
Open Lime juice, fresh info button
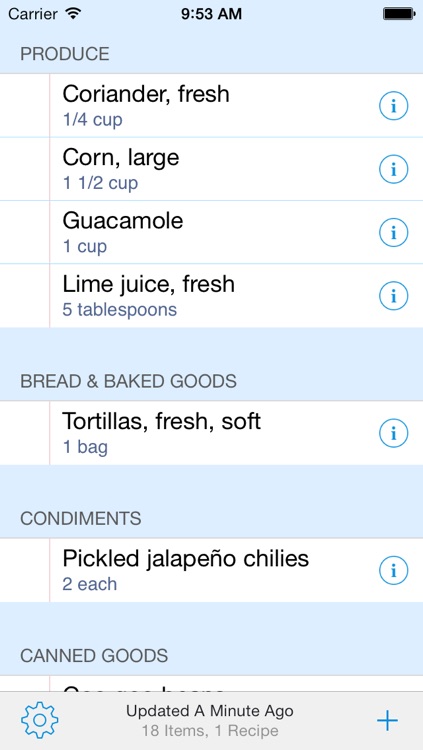click(393, 296)
